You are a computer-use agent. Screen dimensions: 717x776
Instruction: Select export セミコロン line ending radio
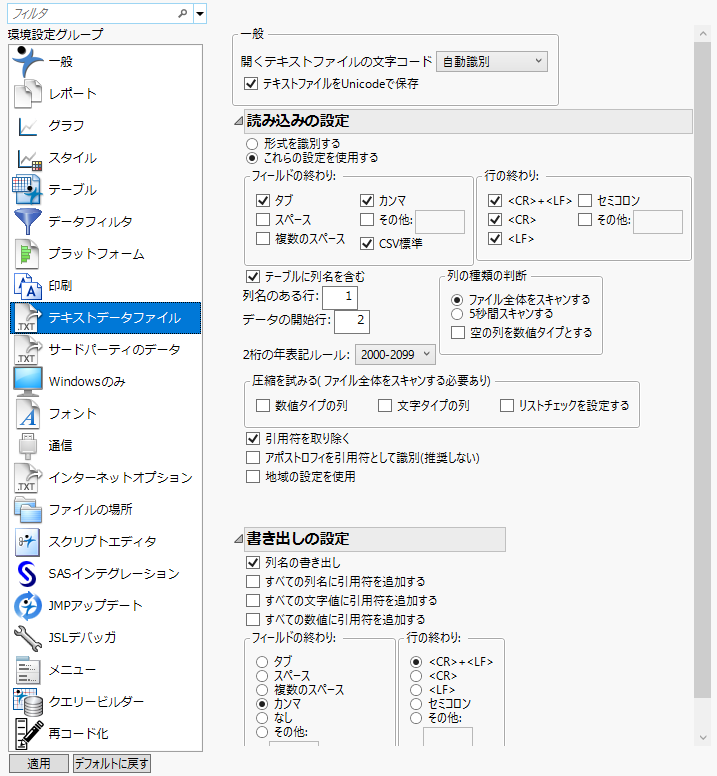coord(416,704)
